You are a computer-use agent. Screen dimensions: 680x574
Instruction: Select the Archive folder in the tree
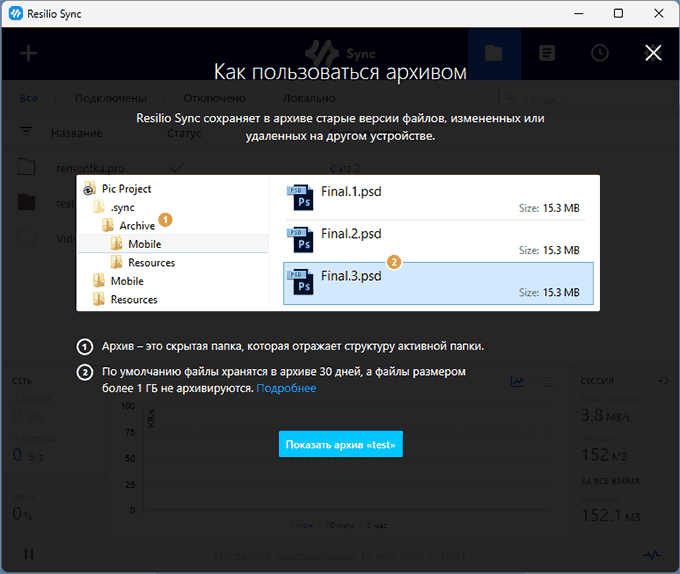point(136,226)
